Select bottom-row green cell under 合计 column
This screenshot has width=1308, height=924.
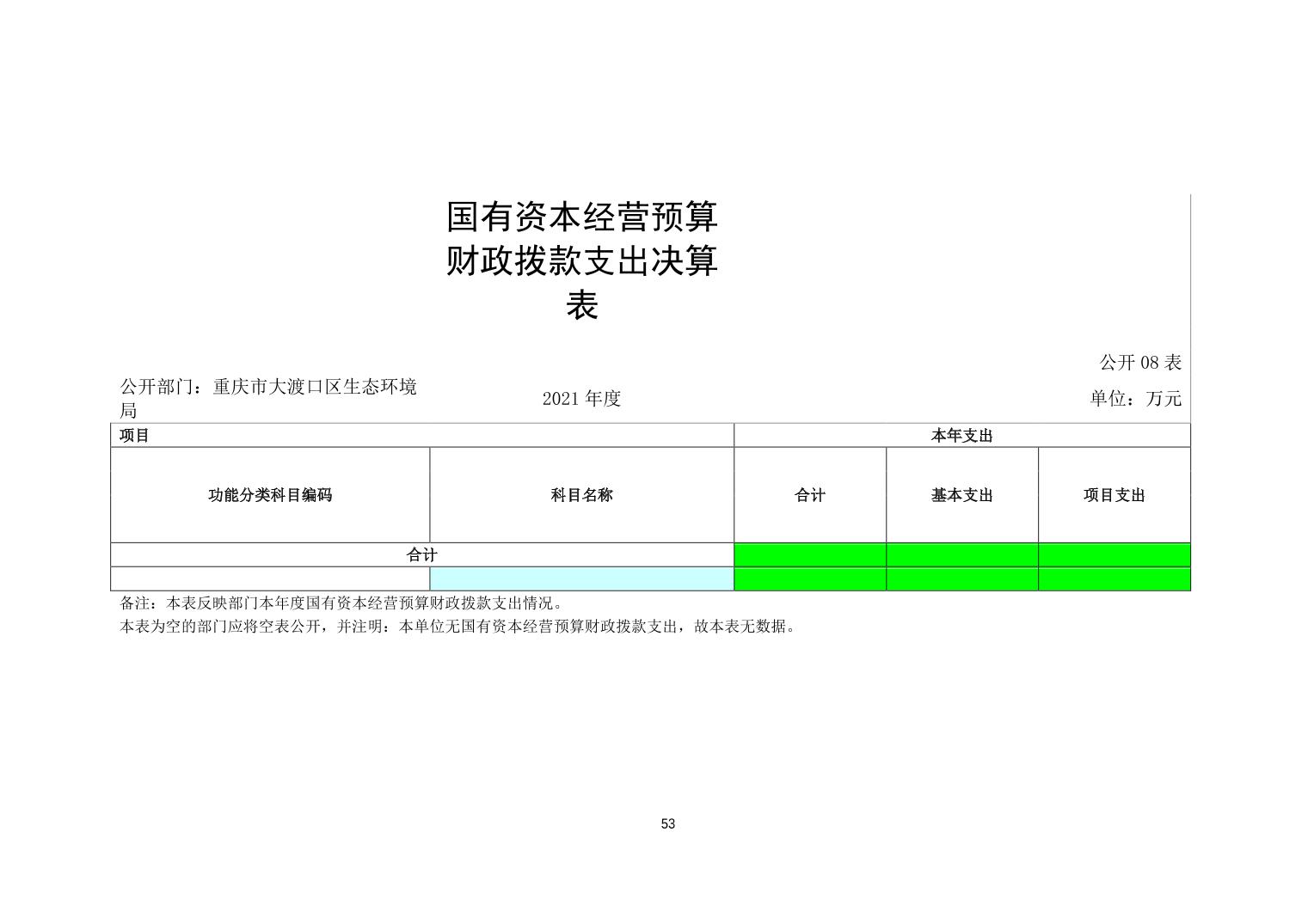pyautogui.click(x=809, y=579)
